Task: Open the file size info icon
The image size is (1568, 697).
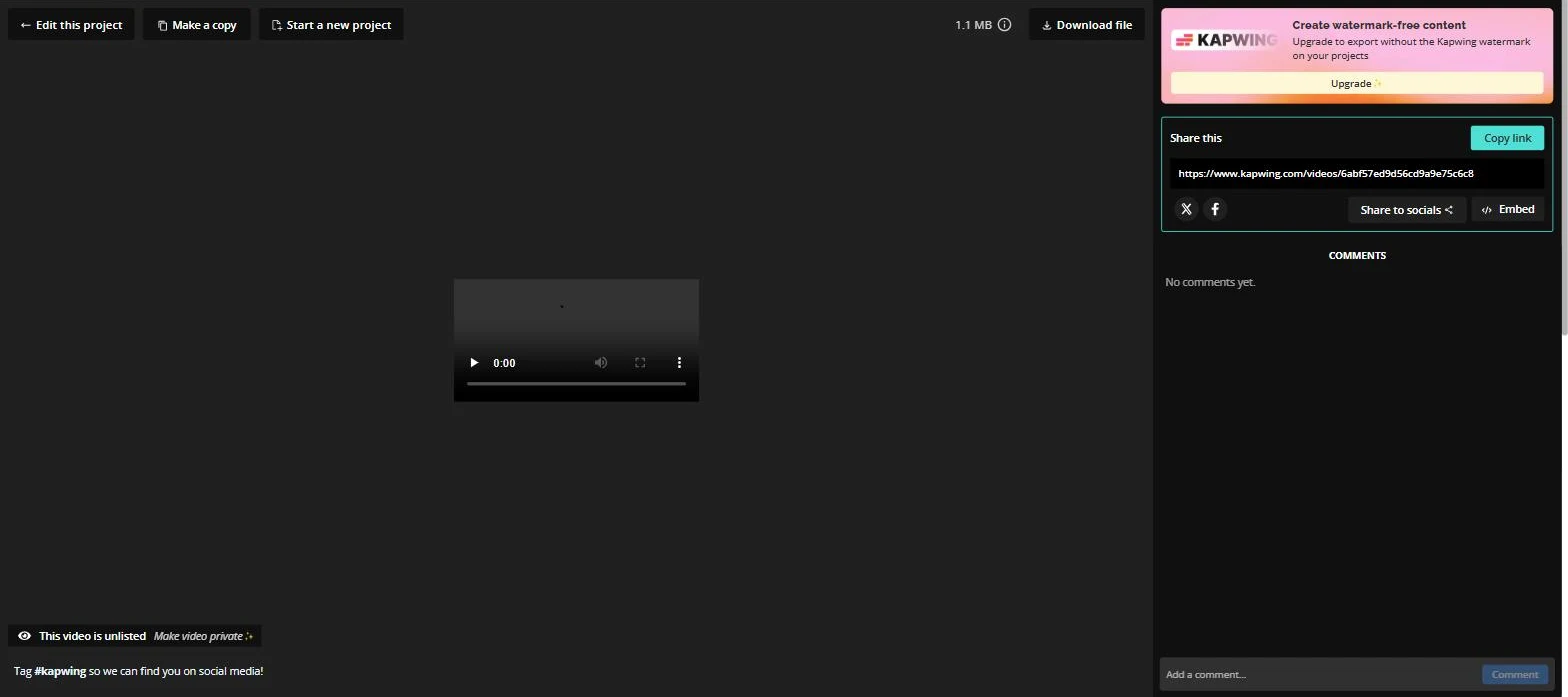Action: tap(1005, 25)
